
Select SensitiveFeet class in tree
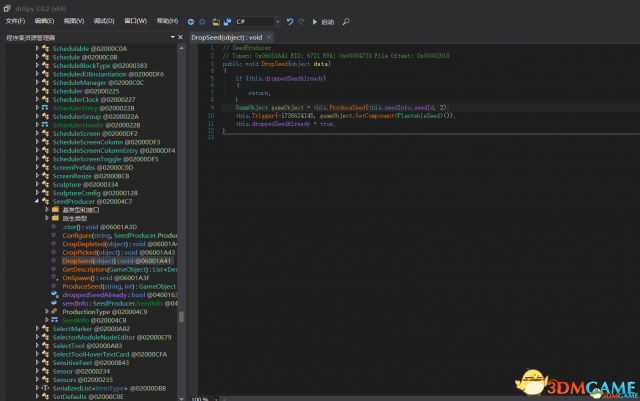tap(91, 363)
